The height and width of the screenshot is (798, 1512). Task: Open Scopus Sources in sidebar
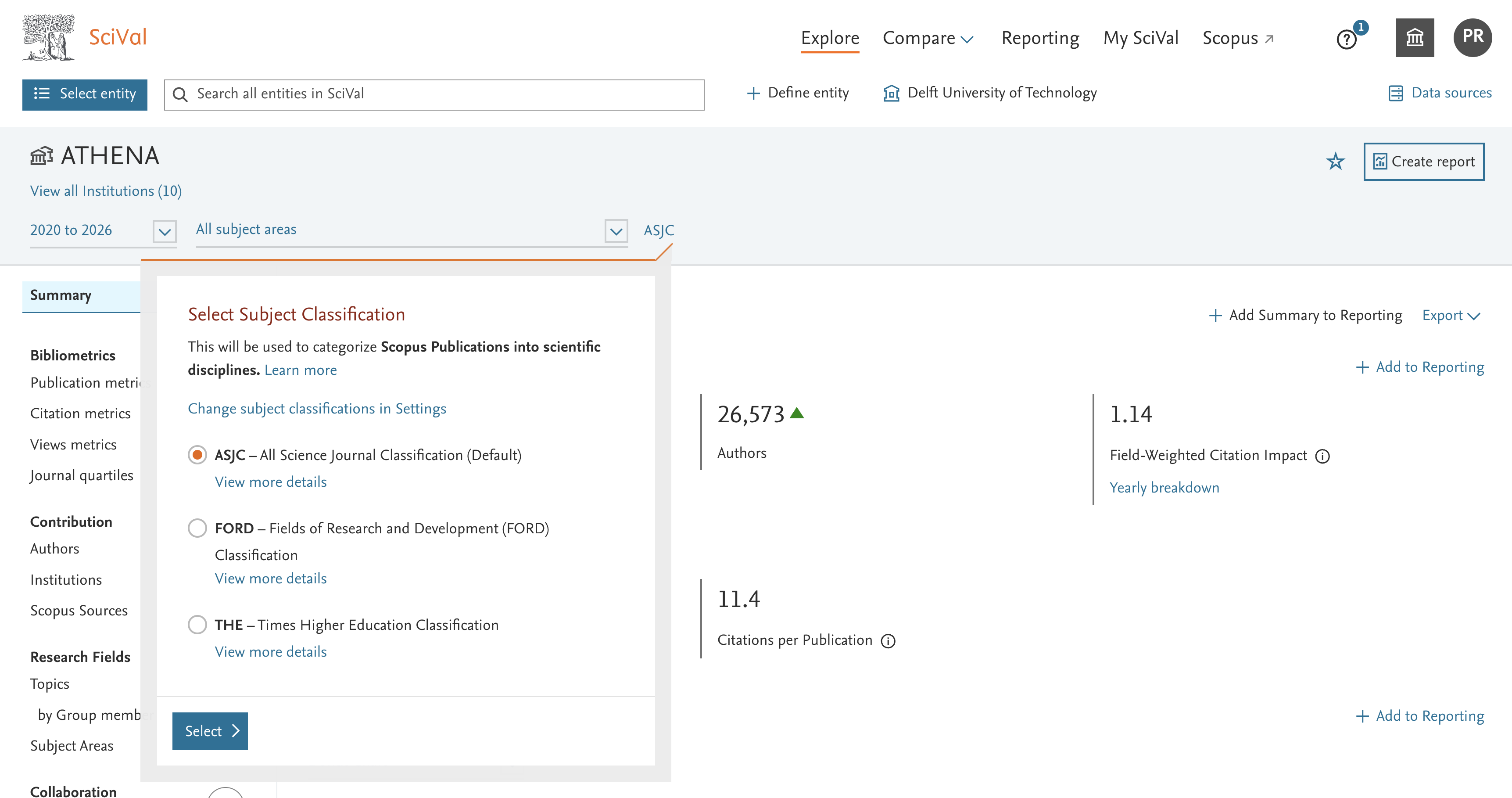(79, 611)
